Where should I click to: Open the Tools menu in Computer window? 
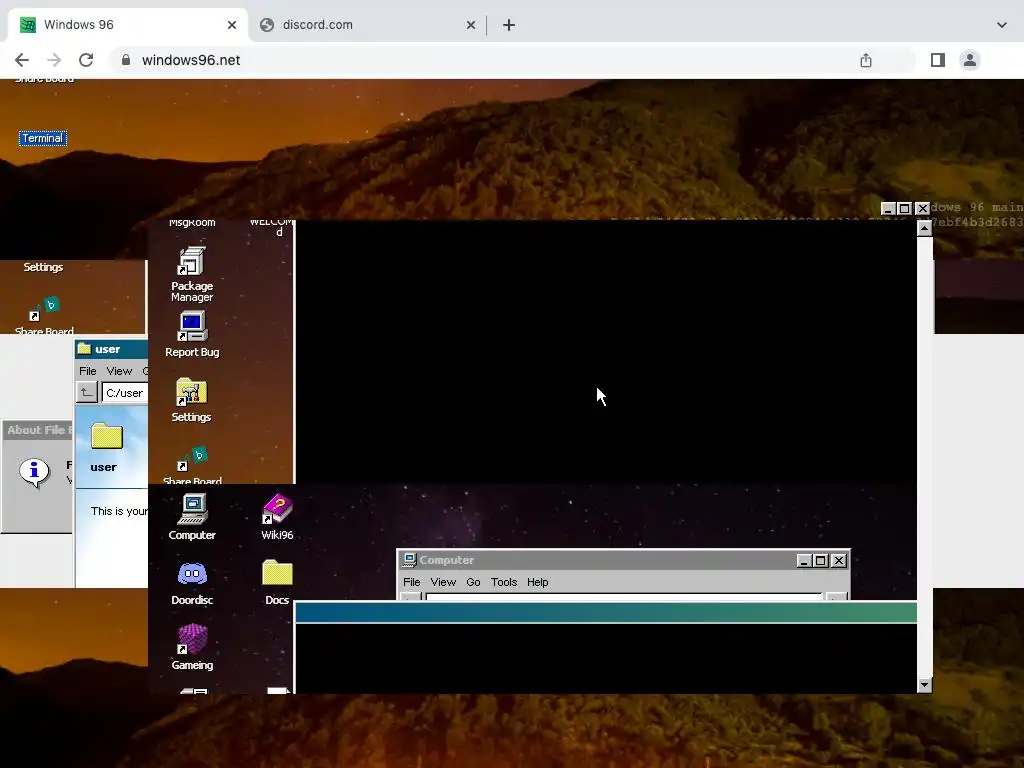504,582
